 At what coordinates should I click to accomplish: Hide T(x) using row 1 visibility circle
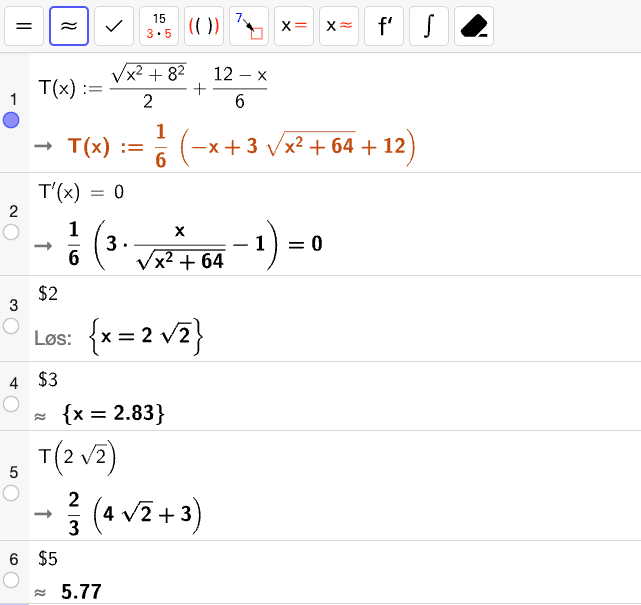click(11, 120)
